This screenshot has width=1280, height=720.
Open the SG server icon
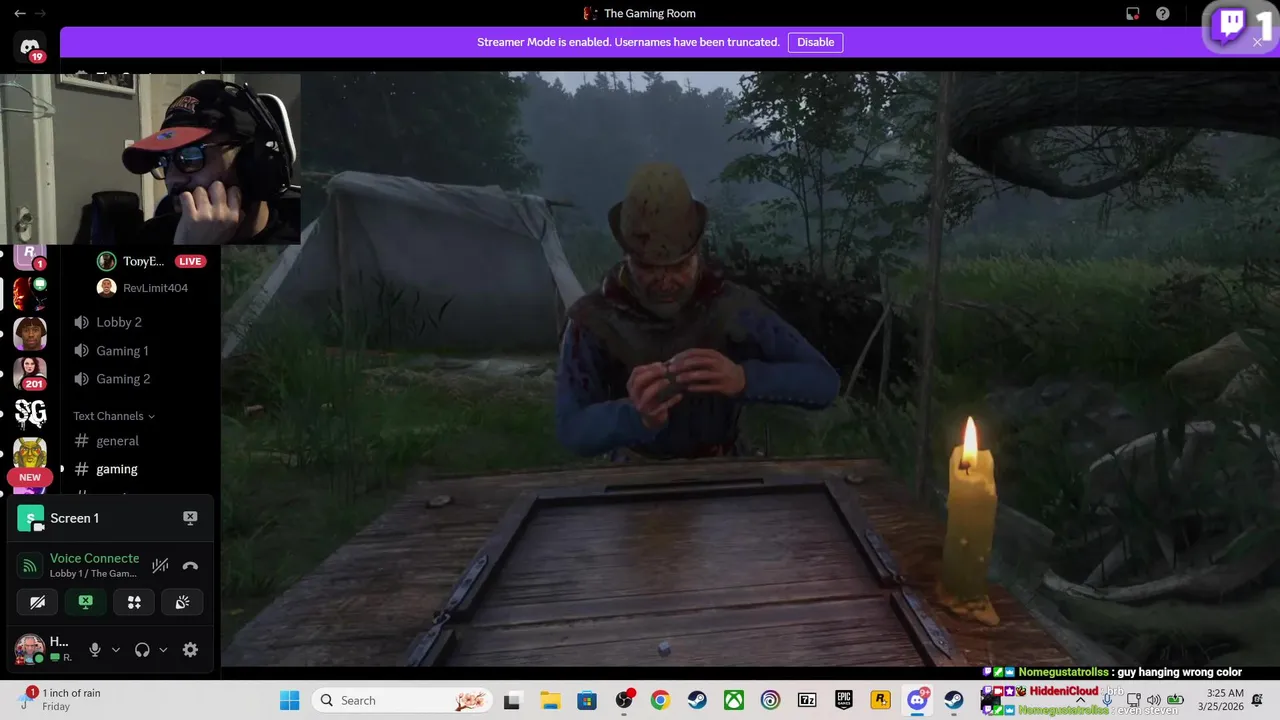(x=30, y=413)
